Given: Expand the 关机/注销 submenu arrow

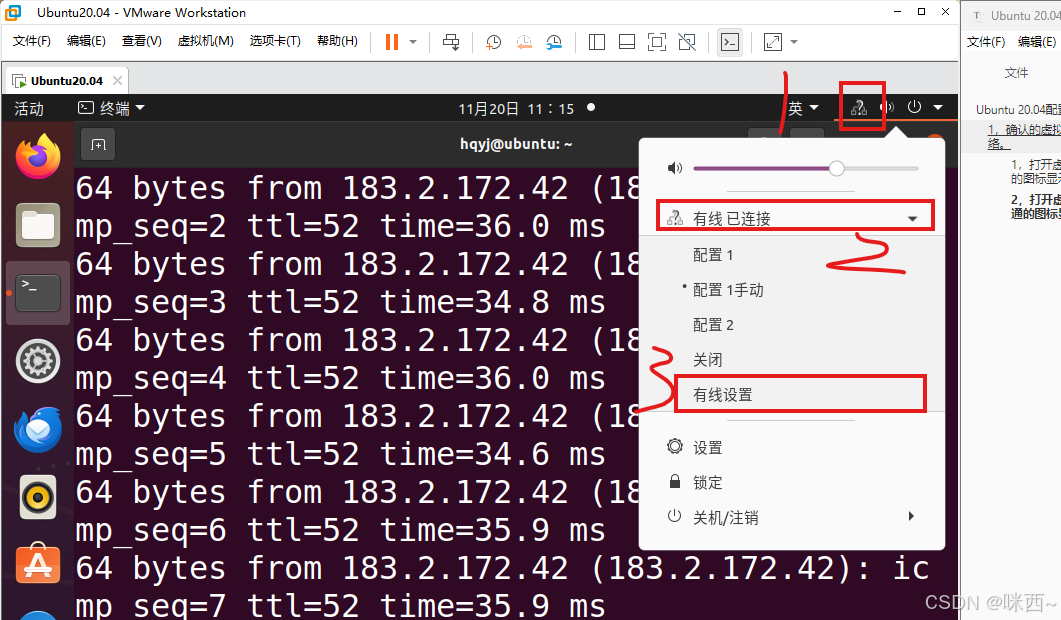Looking at the screenshot, I should point(911,516).
